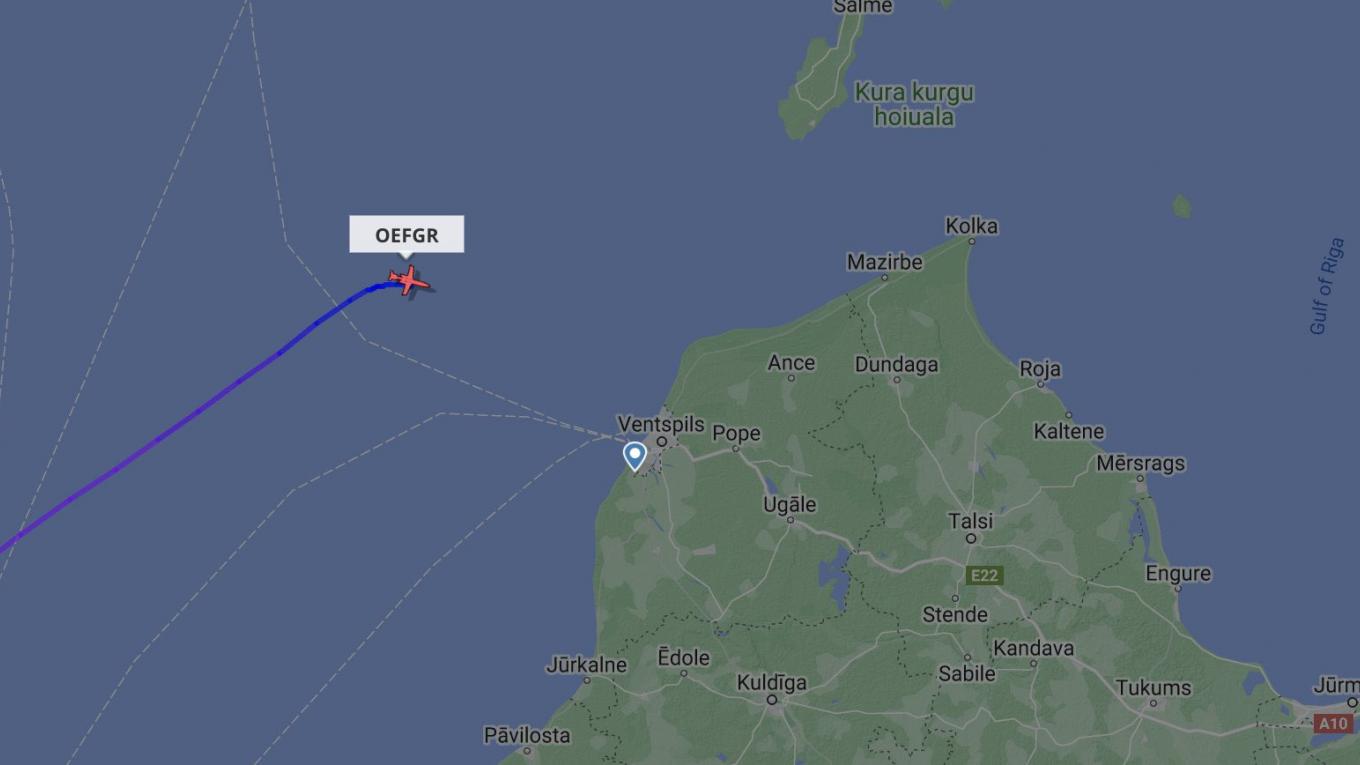Viewport: 1360px width, 765px height.
Task: Click the Talsi town marker
Action: (970, 539)
